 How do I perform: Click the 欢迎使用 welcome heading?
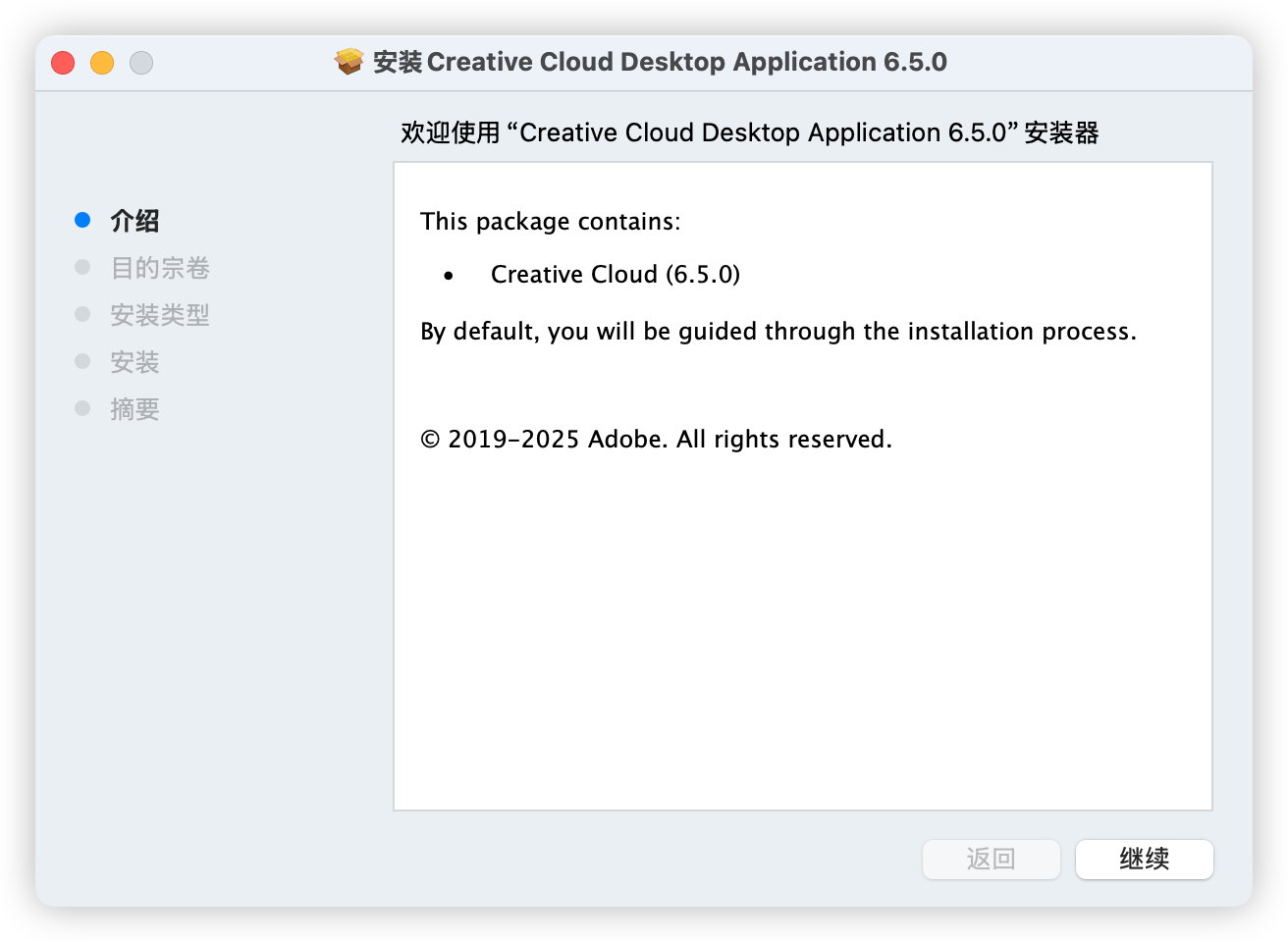point(749,132)
